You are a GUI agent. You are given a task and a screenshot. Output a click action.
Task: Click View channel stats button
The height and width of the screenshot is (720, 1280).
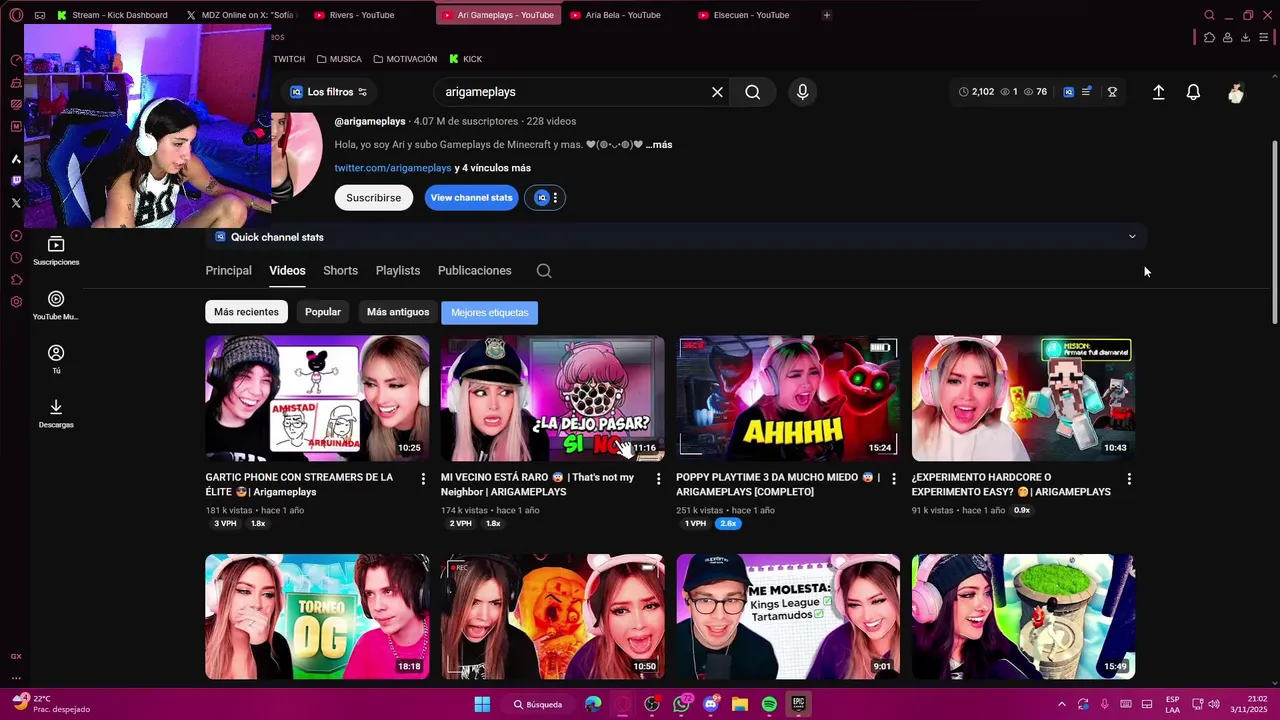(x=471, y=198)
